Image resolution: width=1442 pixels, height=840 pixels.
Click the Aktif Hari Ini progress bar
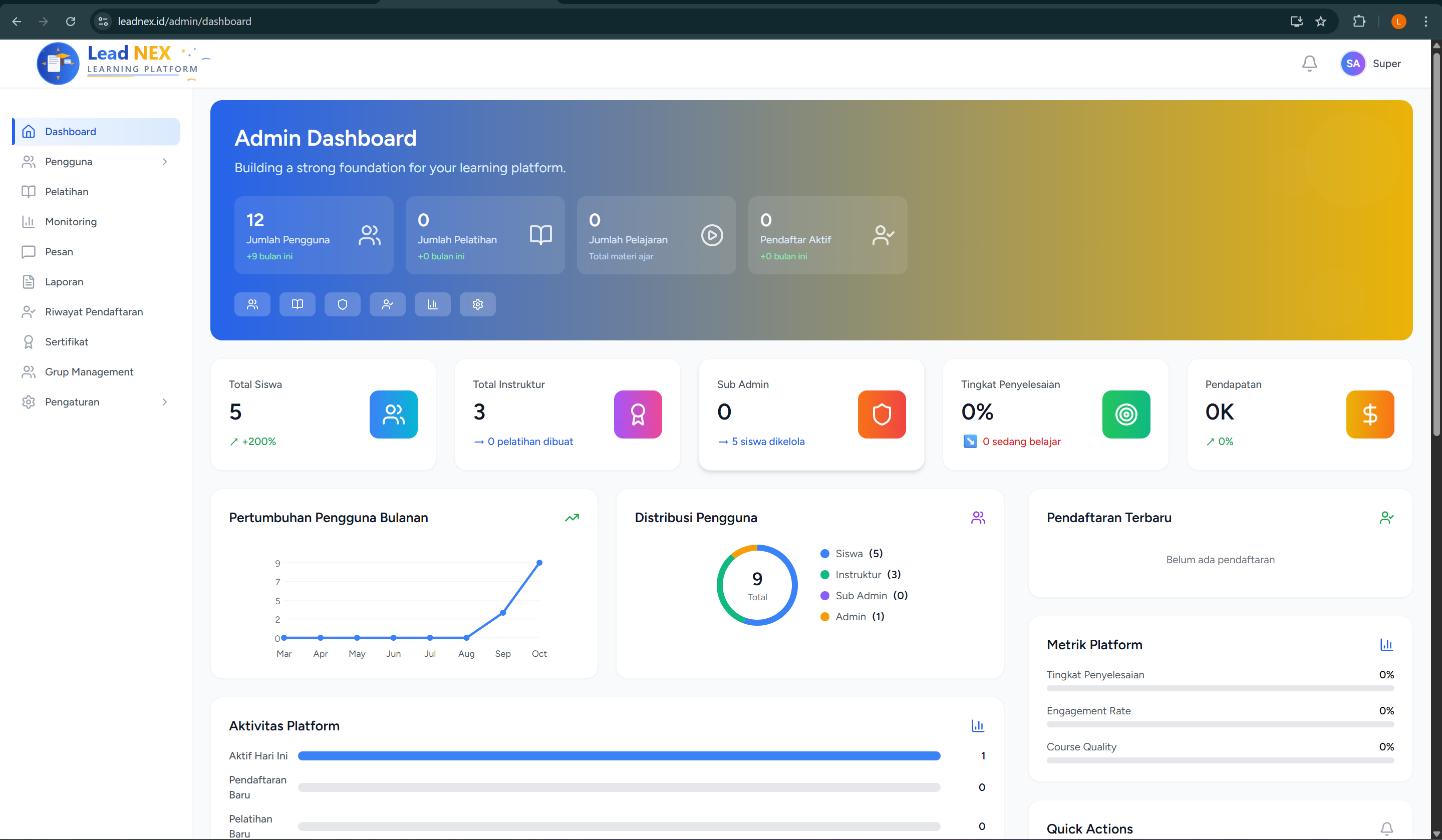[x=619, y=756]
